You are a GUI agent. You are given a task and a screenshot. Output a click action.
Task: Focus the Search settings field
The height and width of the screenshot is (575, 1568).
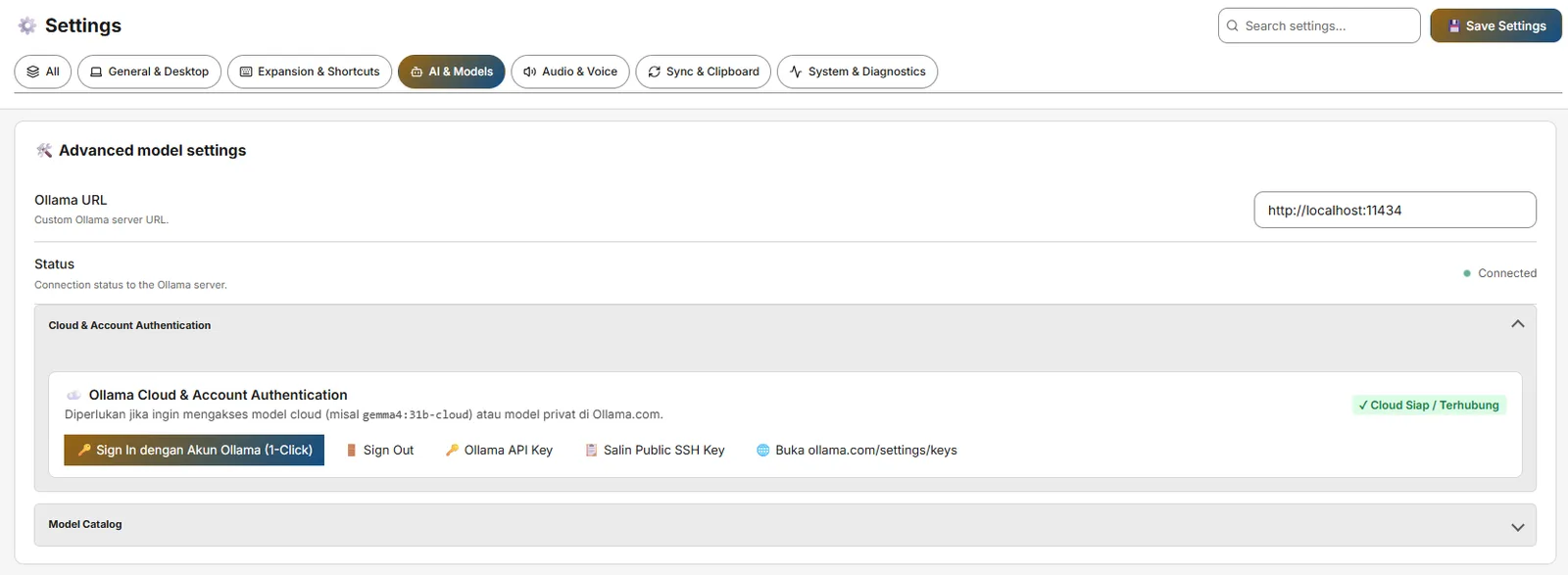(x=1319, y=25)
